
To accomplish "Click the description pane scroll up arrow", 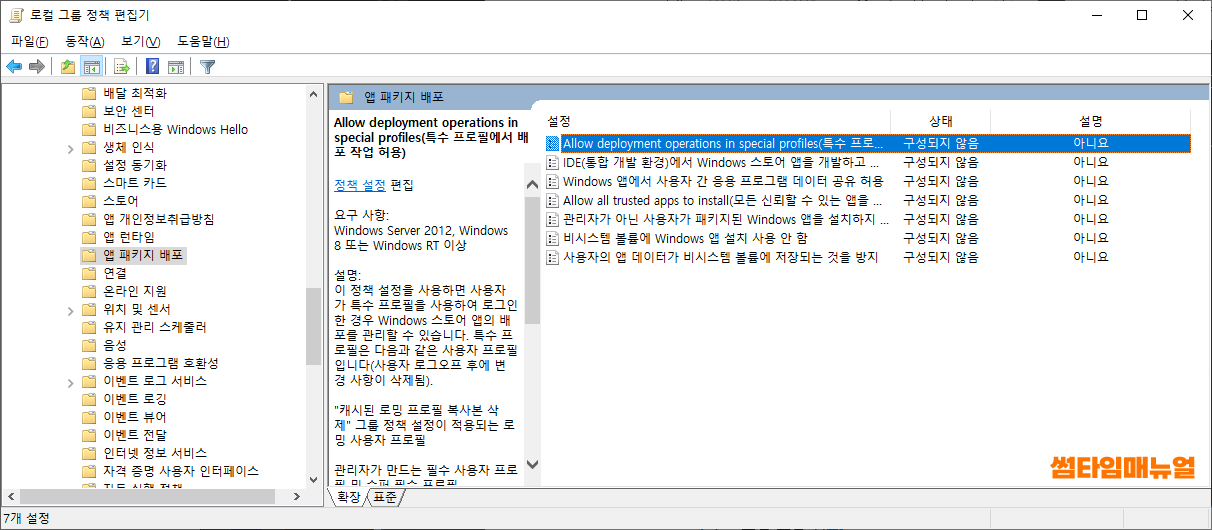I will coord(531,183).
